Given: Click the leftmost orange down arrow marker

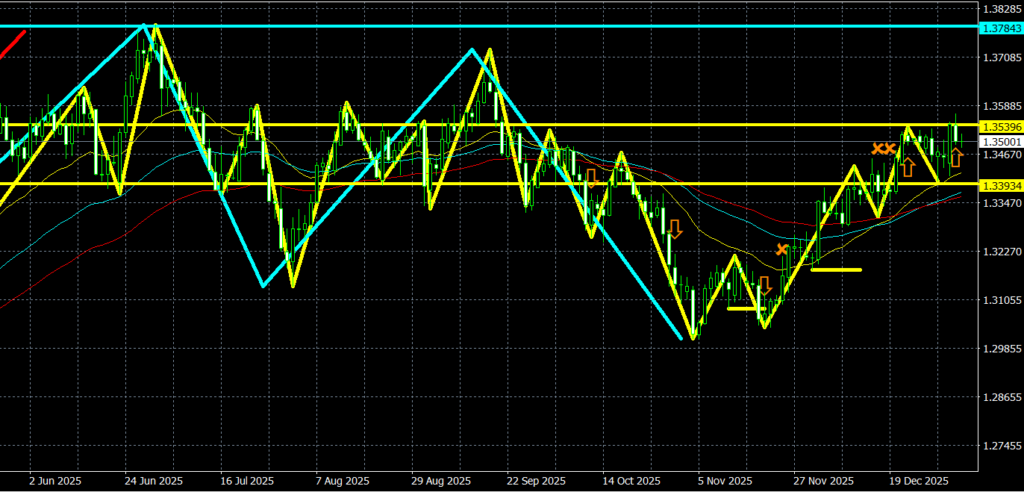Looking at the screenshot, I should (x=591, y=178).
